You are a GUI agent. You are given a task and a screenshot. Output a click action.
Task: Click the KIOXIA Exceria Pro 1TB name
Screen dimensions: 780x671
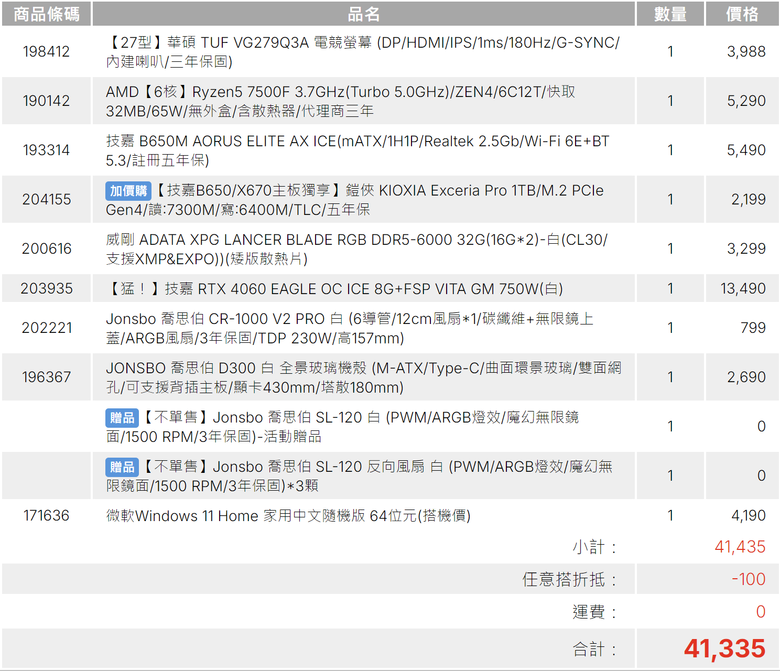354,199
